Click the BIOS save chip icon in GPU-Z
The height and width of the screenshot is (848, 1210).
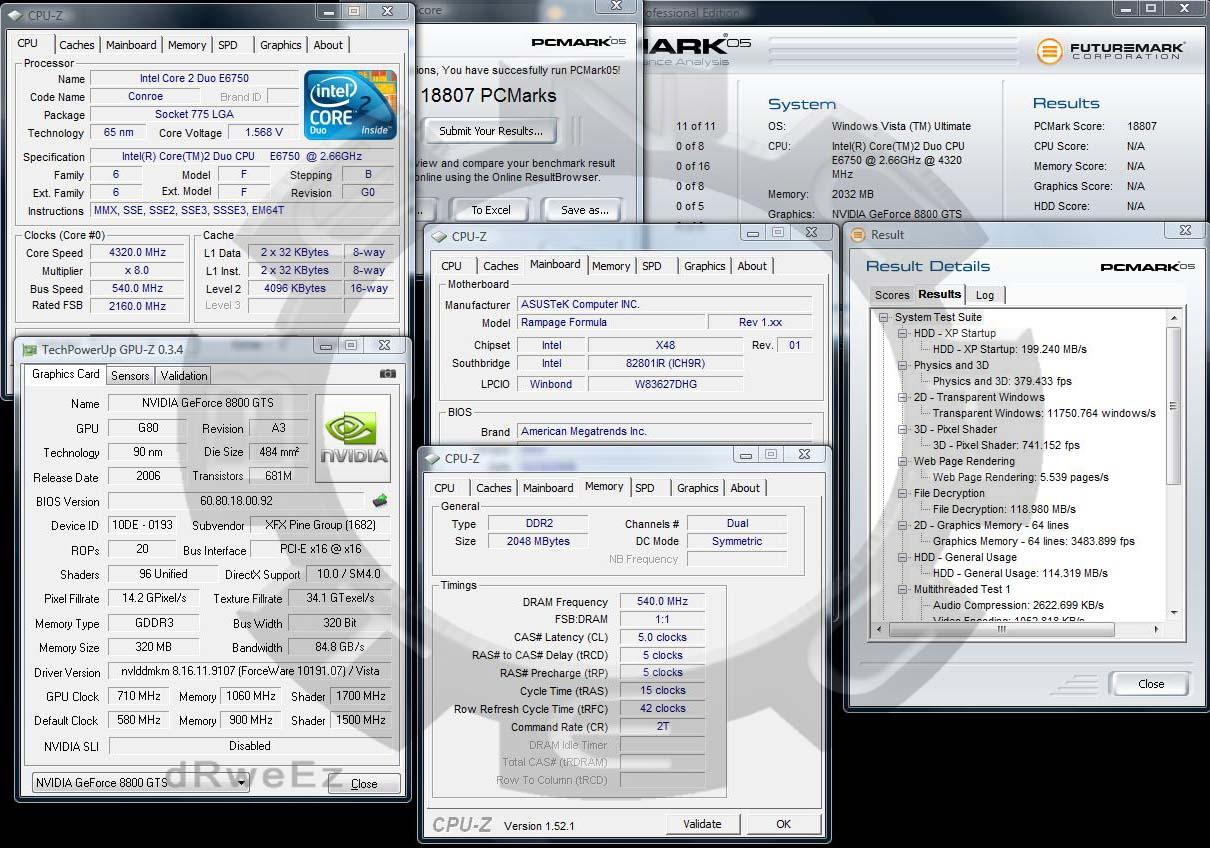click(380, 500)
